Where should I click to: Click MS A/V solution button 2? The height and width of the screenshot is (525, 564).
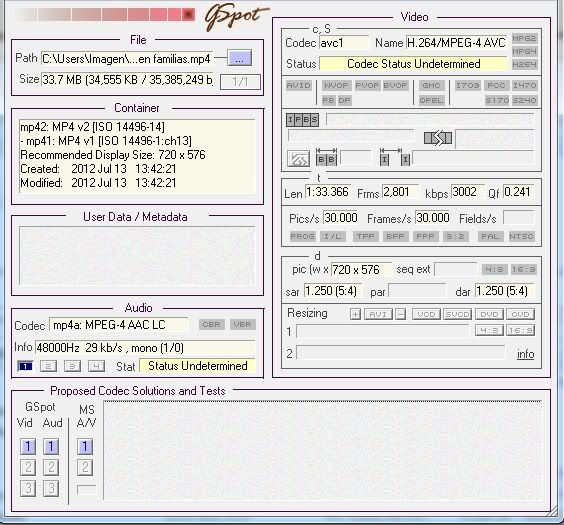pyautogui.click(x=85, y=467)
